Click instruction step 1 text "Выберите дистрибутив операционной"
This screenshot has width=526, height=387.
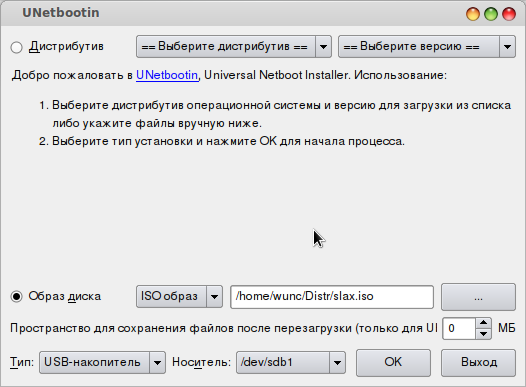tap(161, 105)
